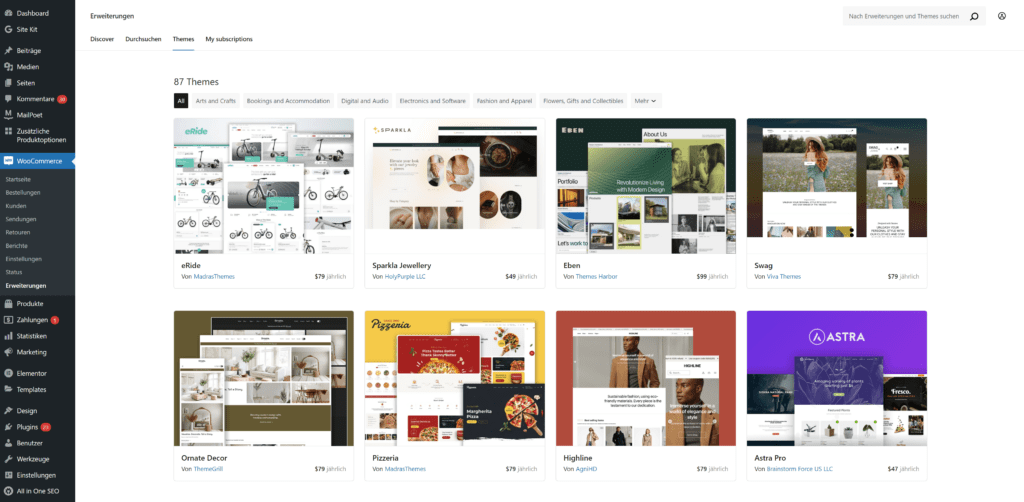
Task: Open the Themes Harbor vendor link
Action: tap(596, 277)
